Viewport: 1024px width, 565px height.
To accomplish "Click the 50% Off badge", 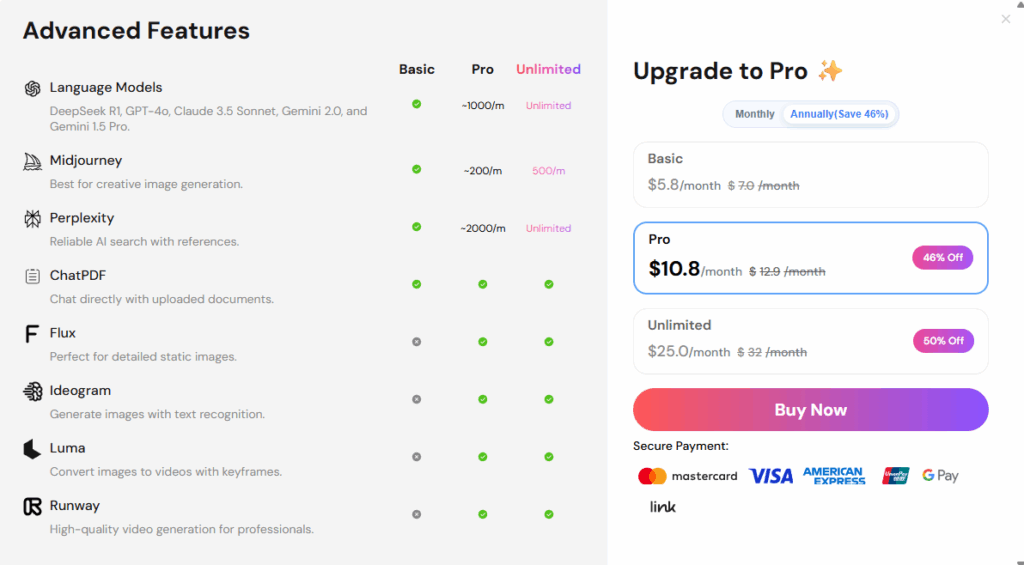I will 943,341.
